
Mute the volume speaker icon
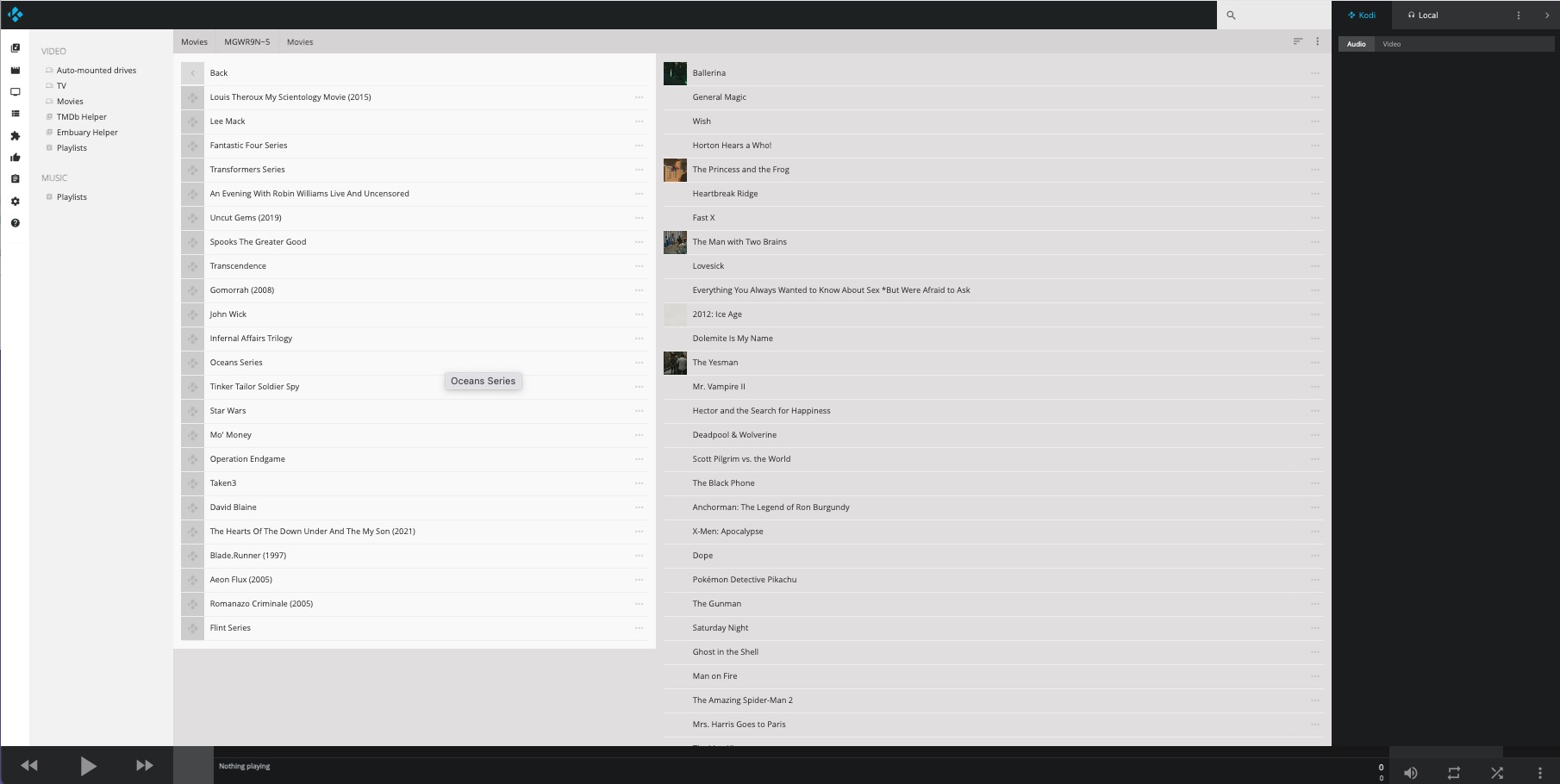pos(1411,773)
